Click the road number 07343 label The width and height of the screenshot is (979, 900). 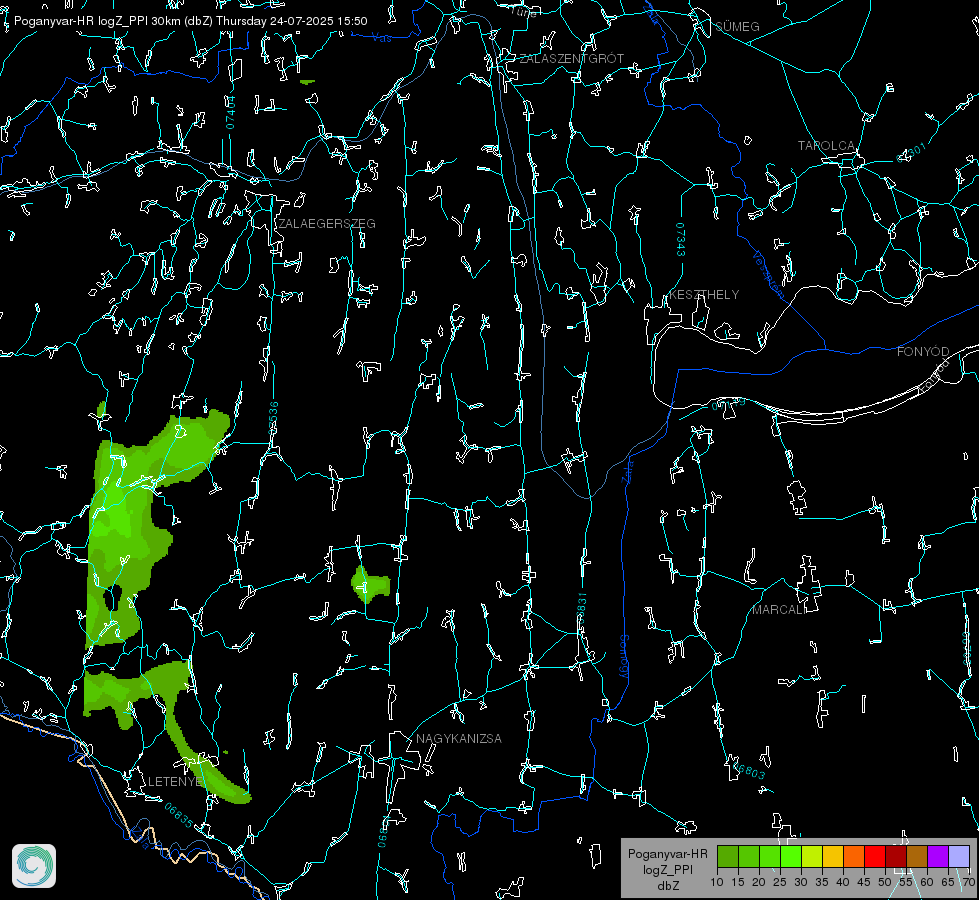[x=681, y=240]
